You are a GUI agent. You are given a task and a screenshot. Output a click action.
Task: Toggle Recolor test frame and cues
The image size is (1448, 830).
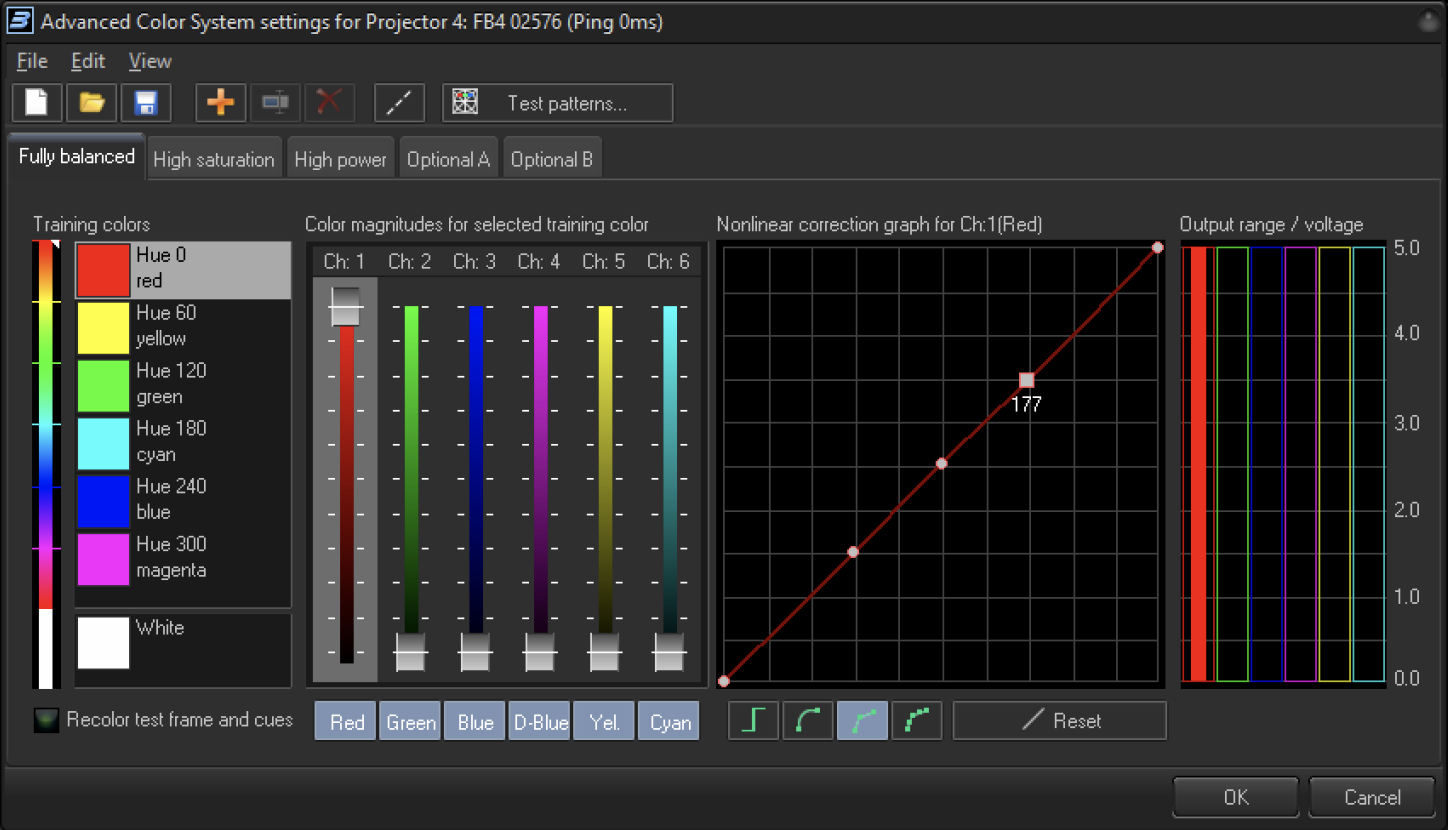[46, 720]
